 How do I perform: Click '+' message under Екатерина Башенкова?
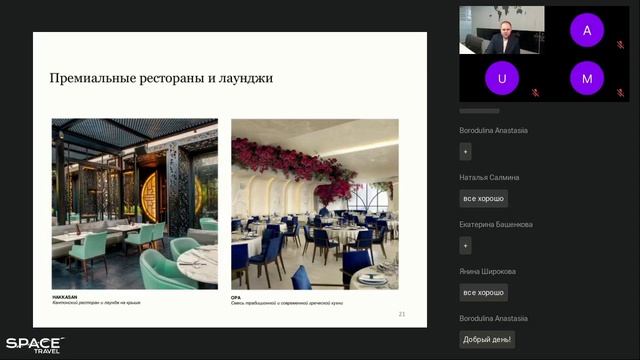pyautogui.click(x=465, y=246)
